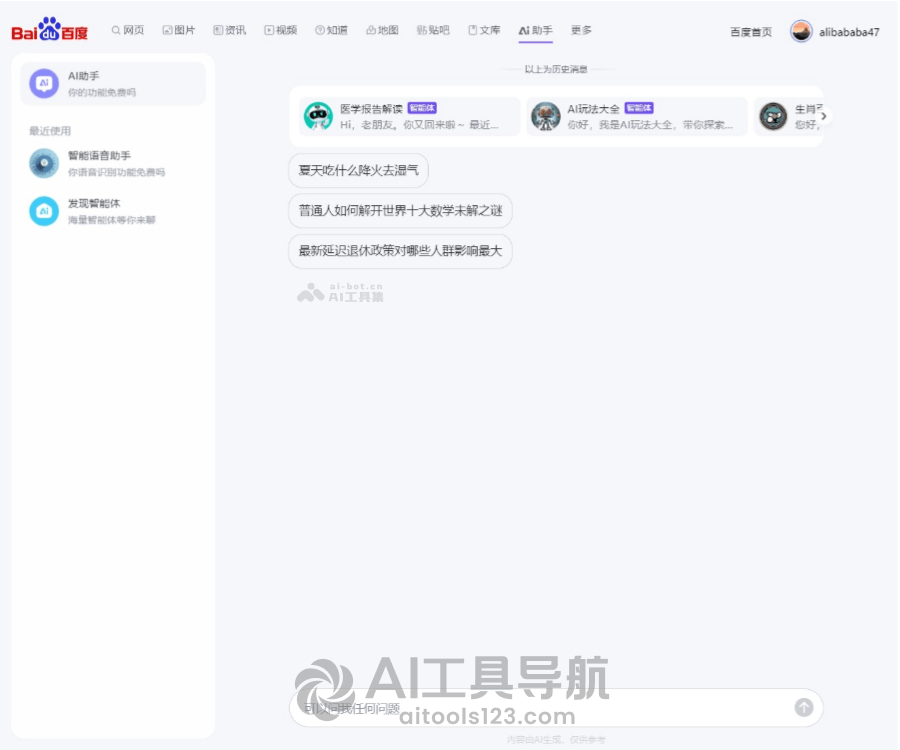Open the 更多 menu

(x=581, y=30)
